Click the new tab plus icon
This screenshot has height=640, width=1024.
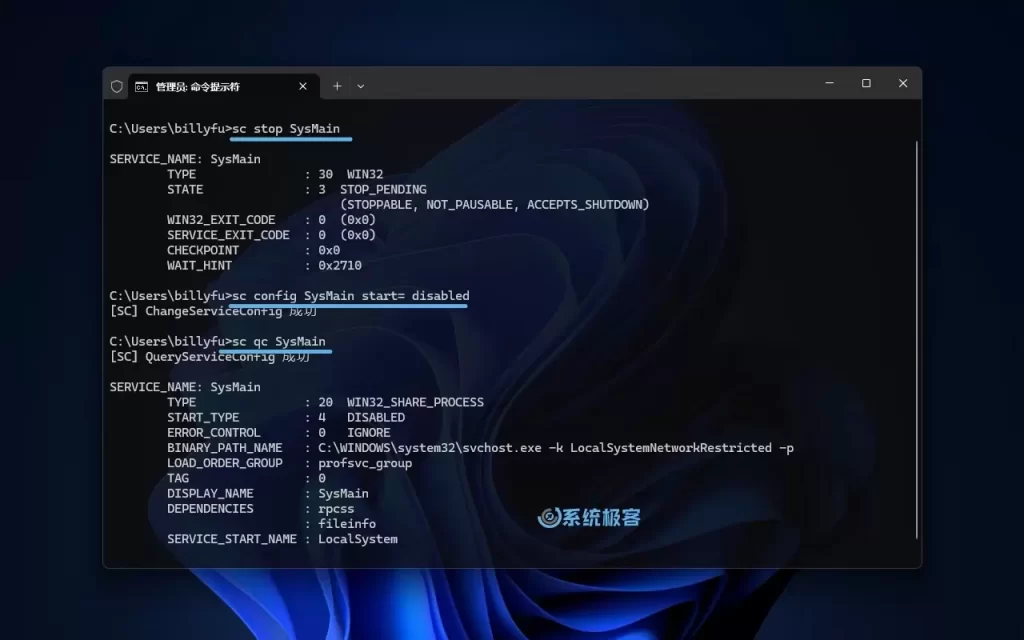click(x=337, y=86)
